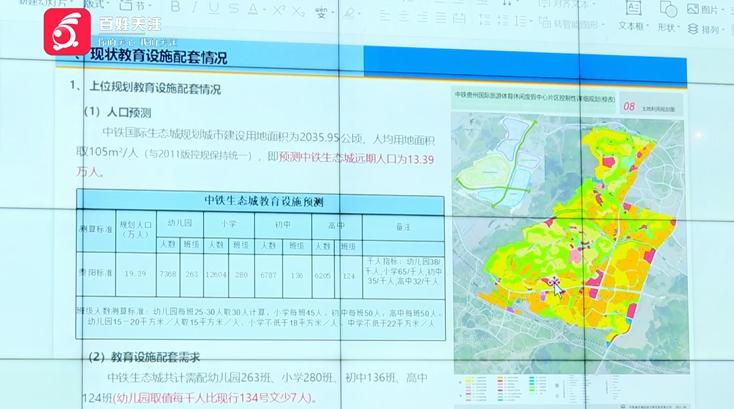Open the 转智能图形 convert-to-SmartArt dropdown
The width and height of the screenshot is (734, 409).
point(571,23)
